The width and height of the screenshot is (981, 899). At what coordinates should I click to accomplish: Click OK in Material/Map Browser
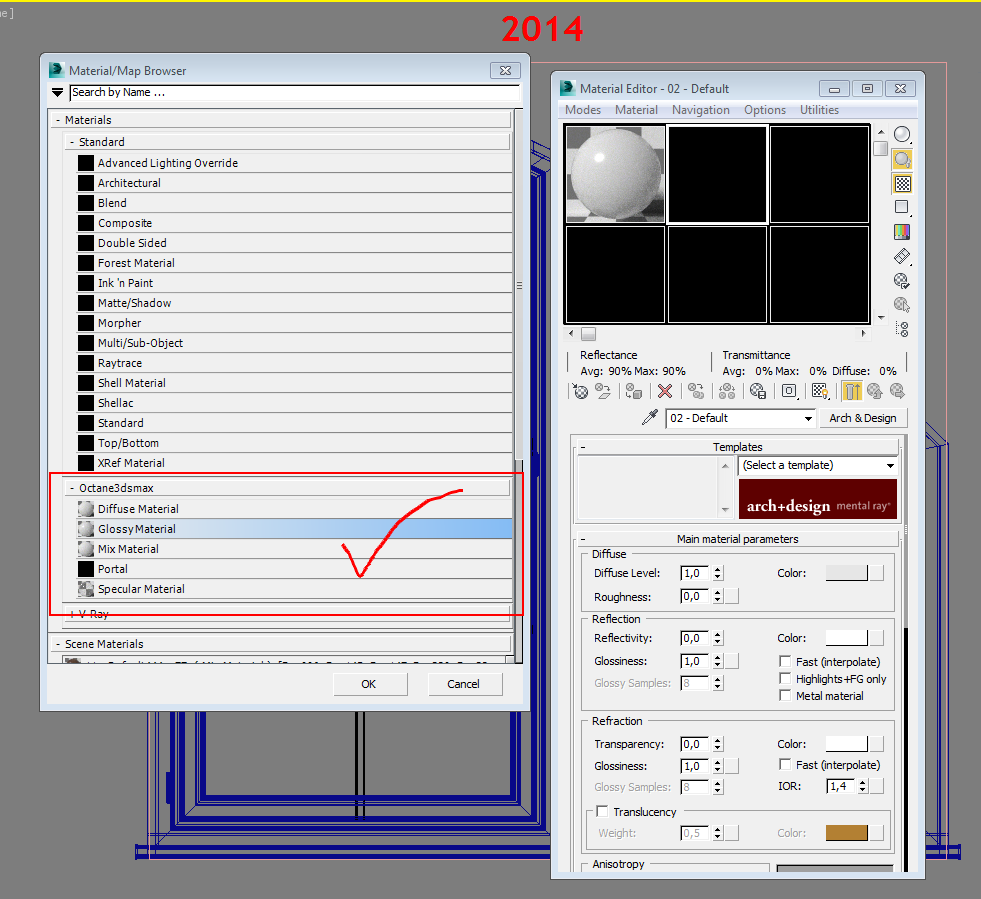(x=369, y=684)
